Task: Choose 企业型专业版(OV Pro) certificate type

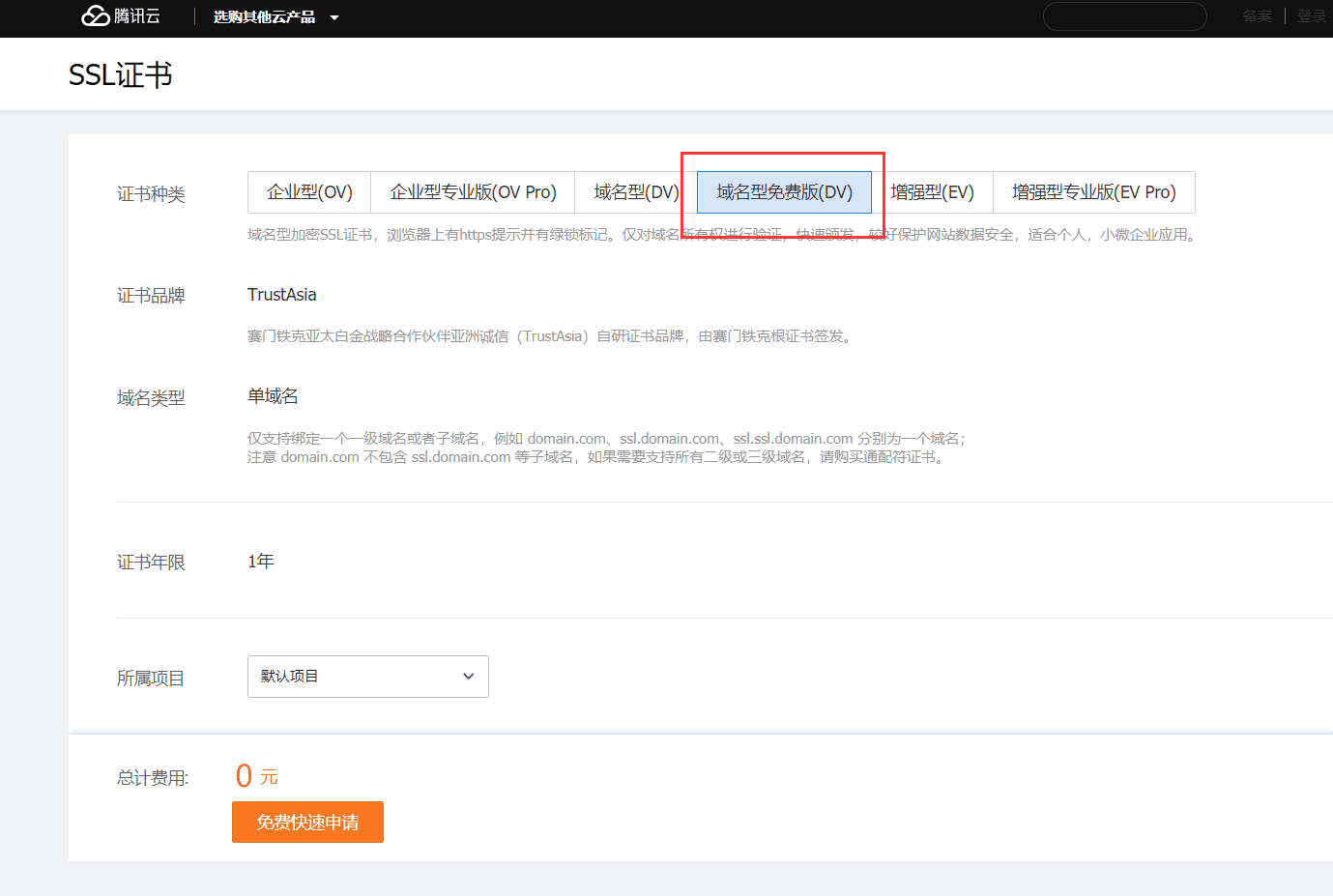Action: (x=473, y=192)
